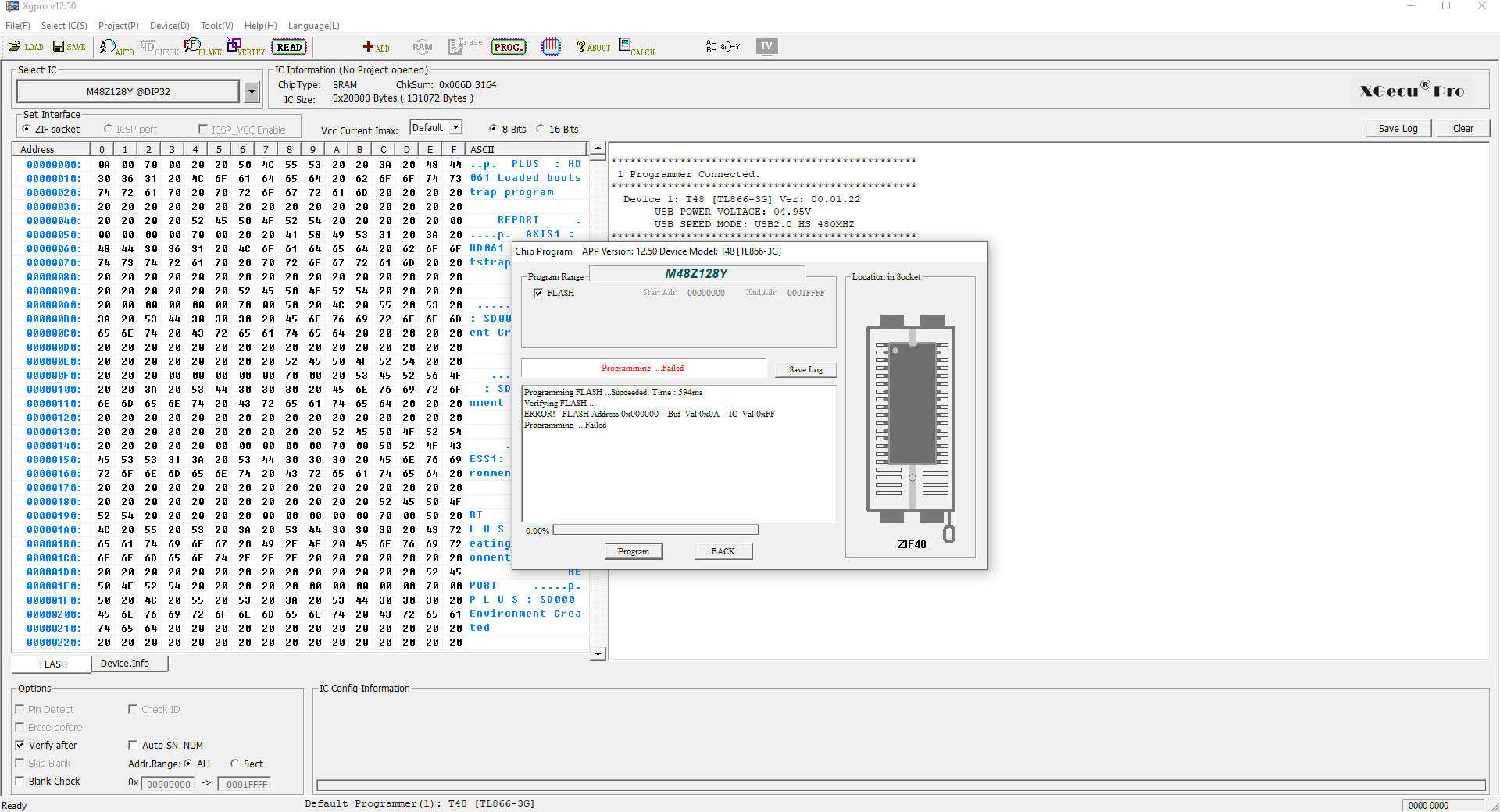Screen dimensions: 1500x812
Task: Click the LOAD file toolbar icon
Action: [26, 47]
